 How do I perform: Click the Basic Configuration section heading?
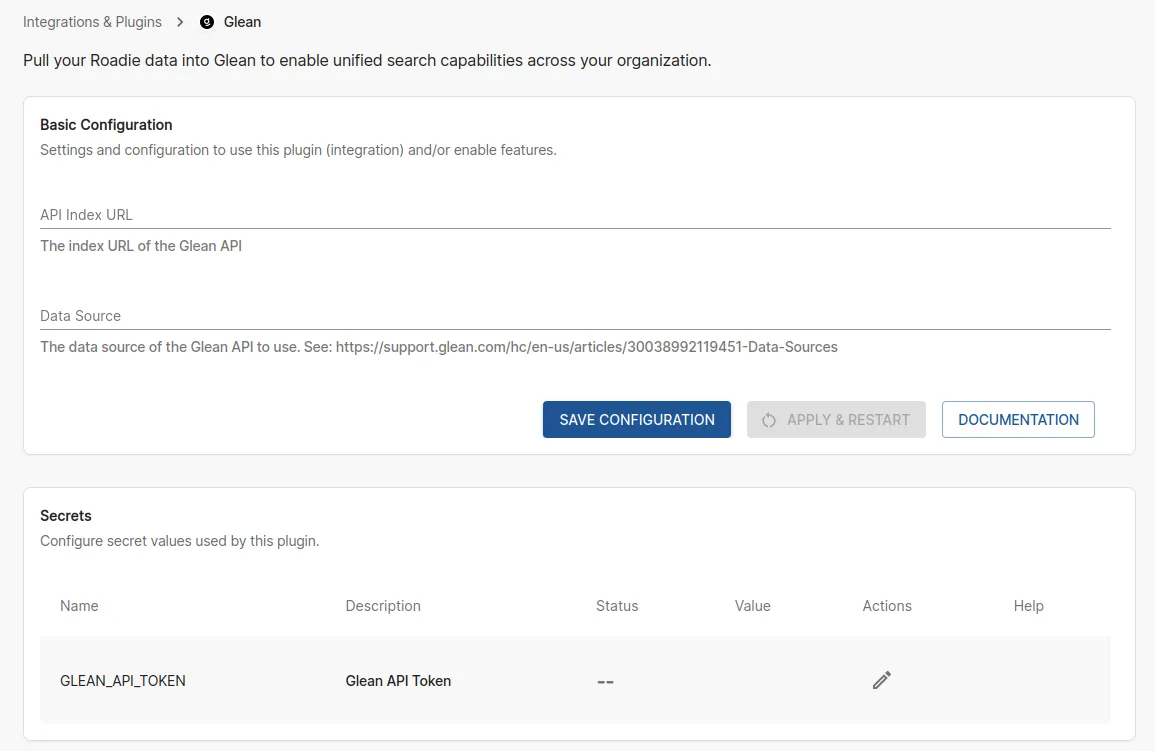(x=106, y=124)
